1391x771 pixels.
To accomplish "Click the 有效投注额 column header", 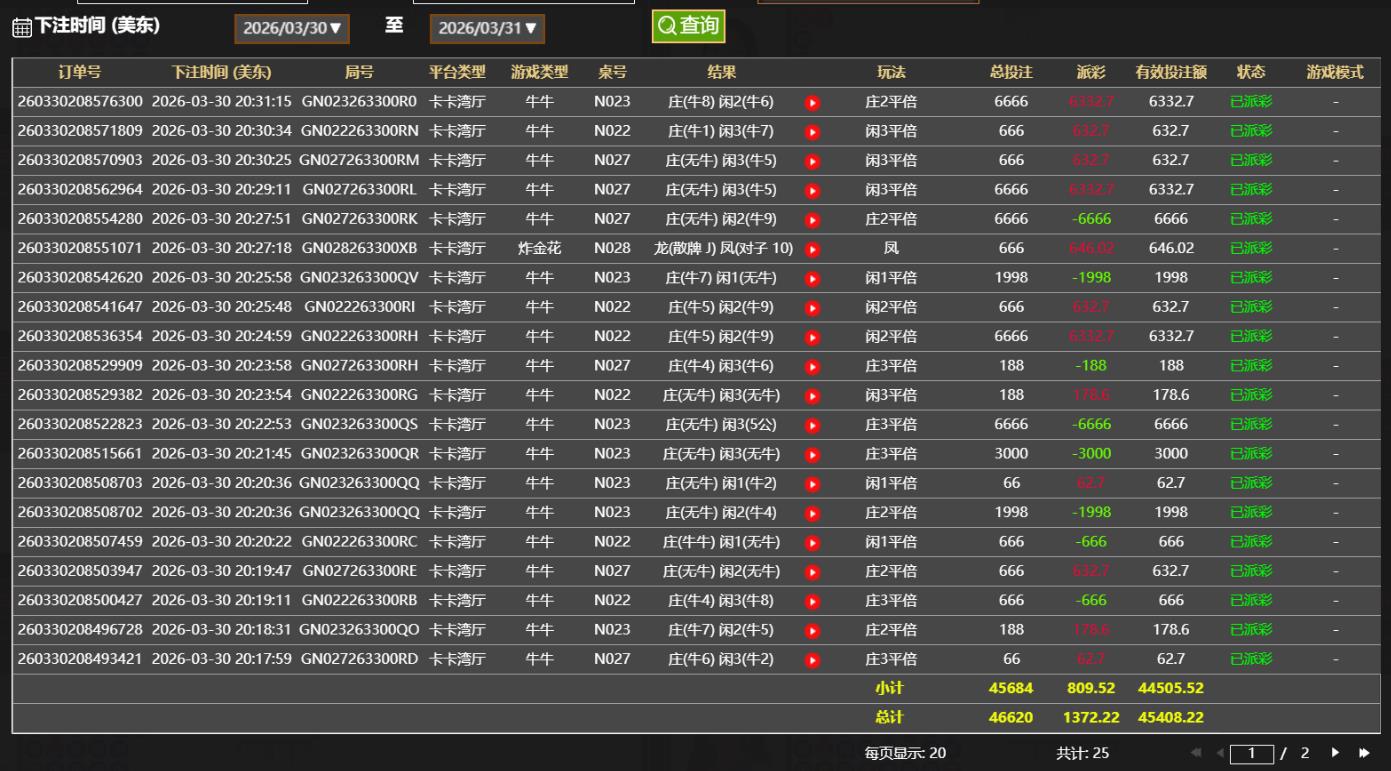I will tap(1170, 72).
